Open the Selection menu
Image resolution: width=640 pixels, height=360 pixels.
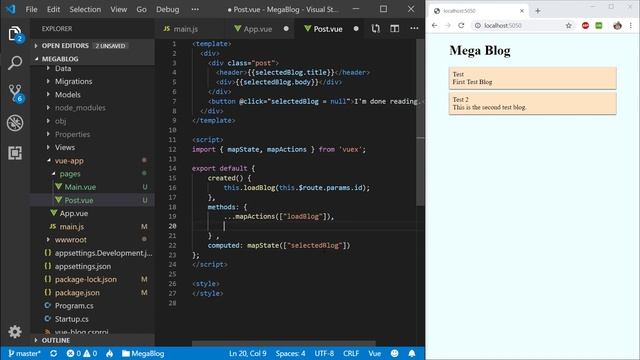click(85, 9)
